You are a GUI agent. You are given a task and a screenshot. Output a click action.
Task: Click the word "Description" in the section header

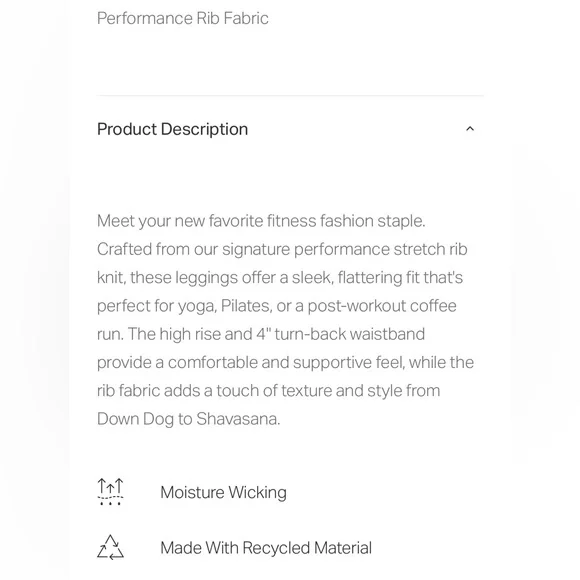tap(205, 129)
